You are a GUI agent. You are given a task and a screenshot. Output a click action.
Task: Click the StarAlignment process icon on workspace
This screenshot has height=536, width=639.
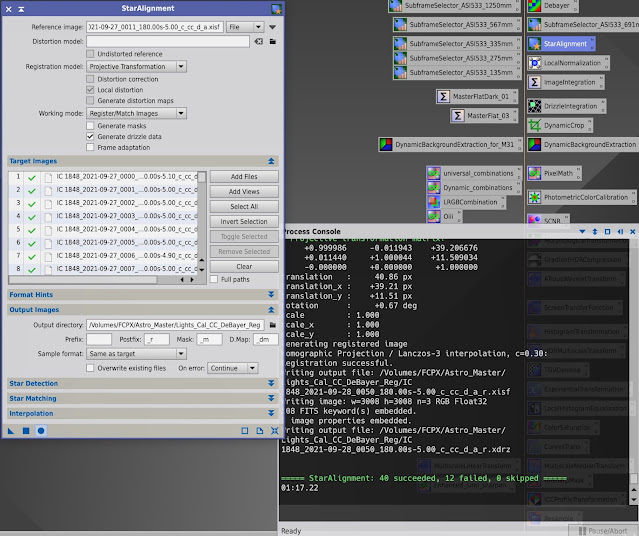[561, 44]
